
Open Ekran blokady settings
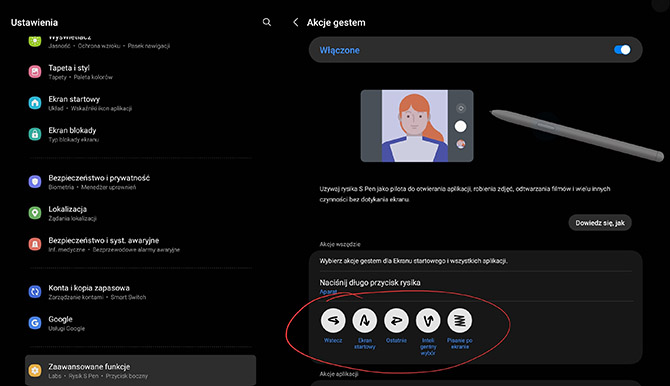click(x=140, y=134)
